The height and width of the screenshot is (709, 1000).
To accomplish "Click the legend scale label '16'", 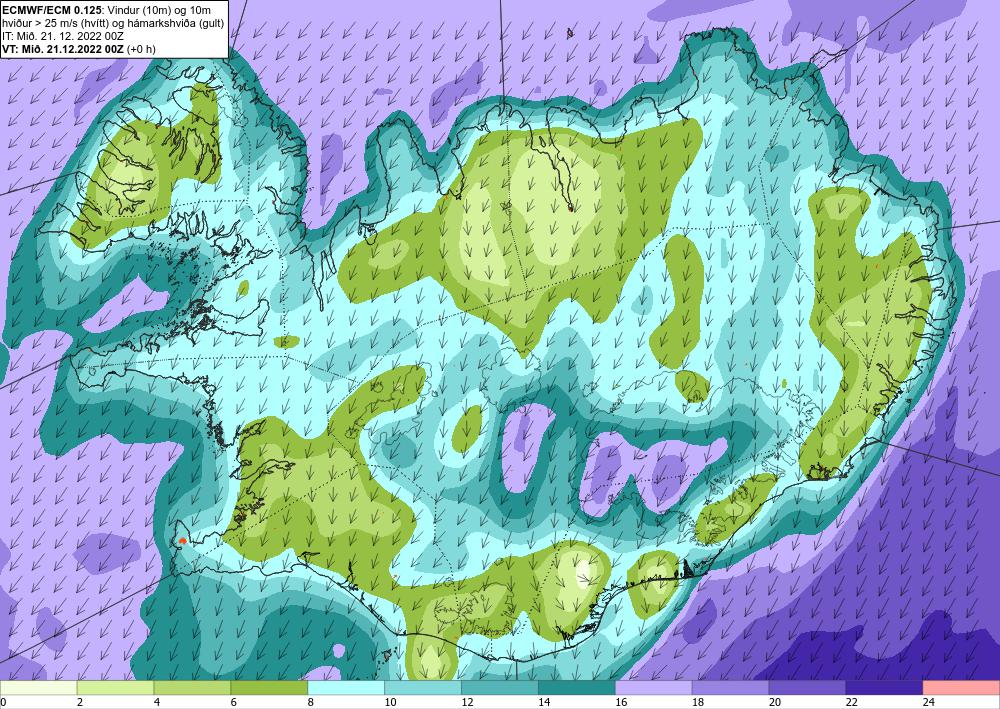I will 621,703.
